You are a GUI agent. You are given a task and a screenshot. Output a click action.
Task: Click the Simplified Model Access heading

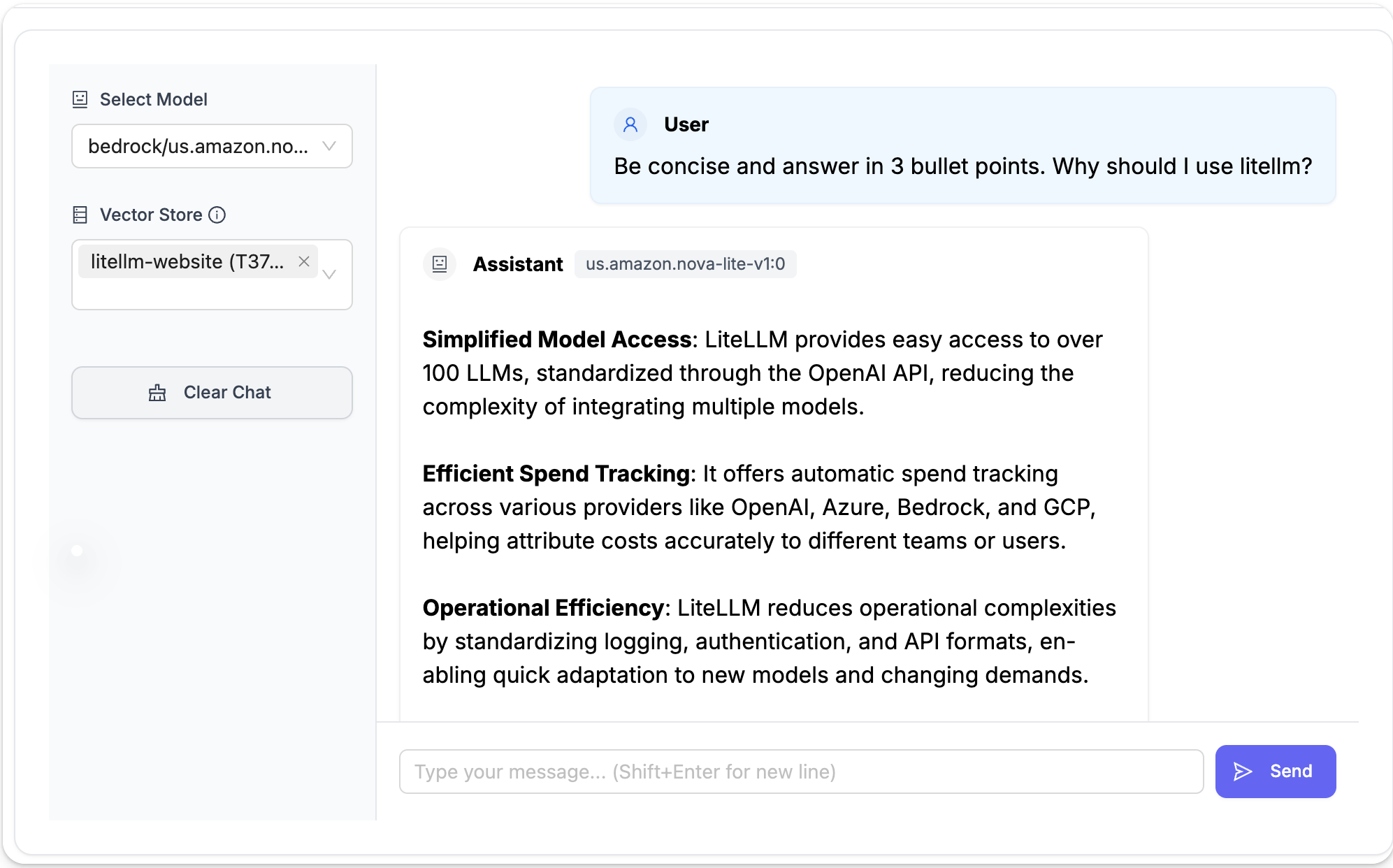click(557, 340)
